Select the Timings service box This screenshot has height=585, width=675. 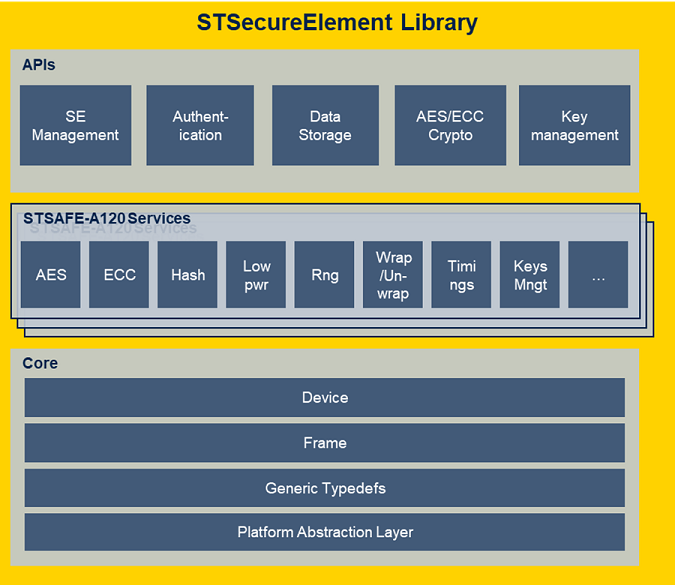point(462,274)
